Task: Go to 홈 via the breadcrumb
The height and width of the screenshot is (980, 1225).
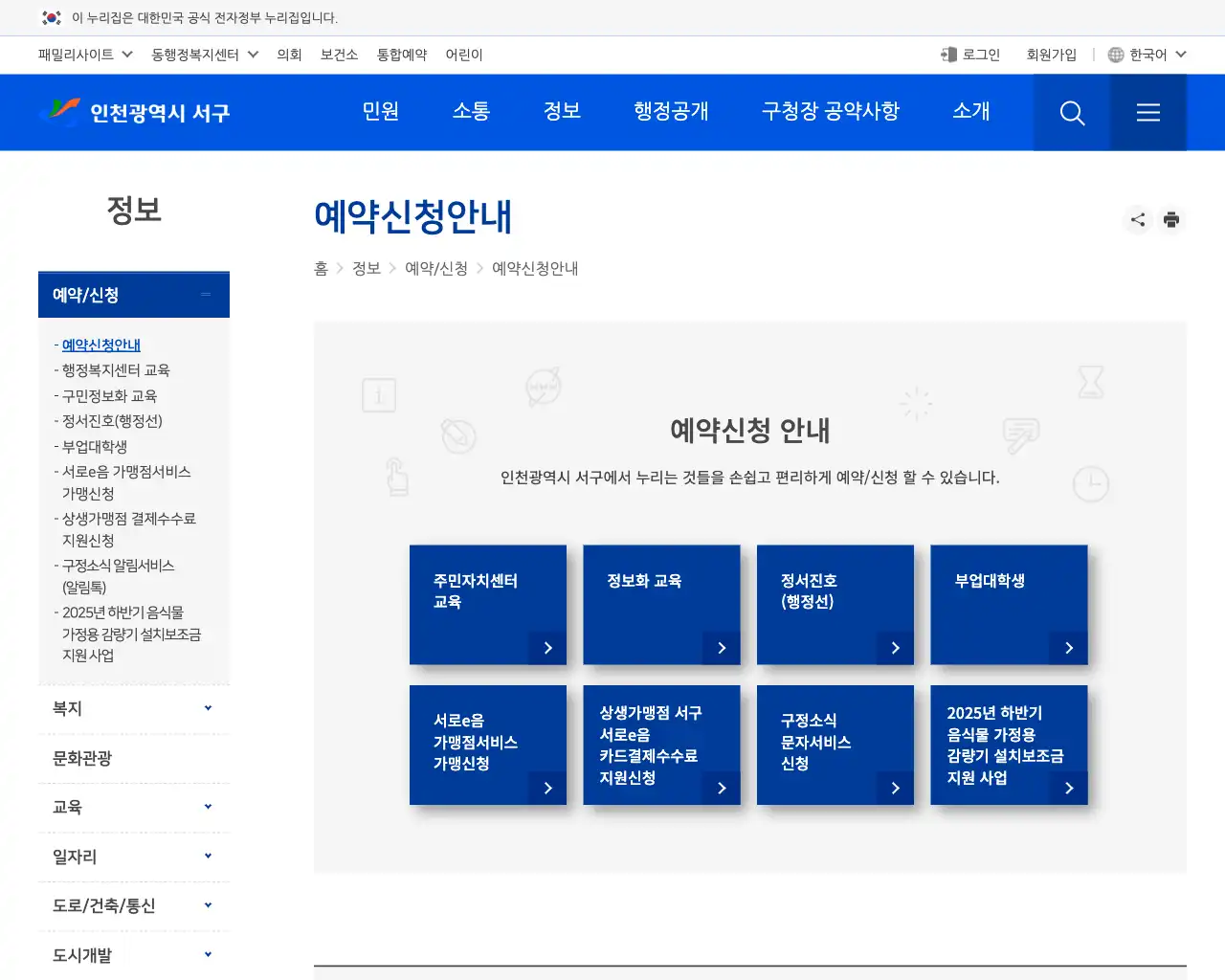Action: pos(321,269)
